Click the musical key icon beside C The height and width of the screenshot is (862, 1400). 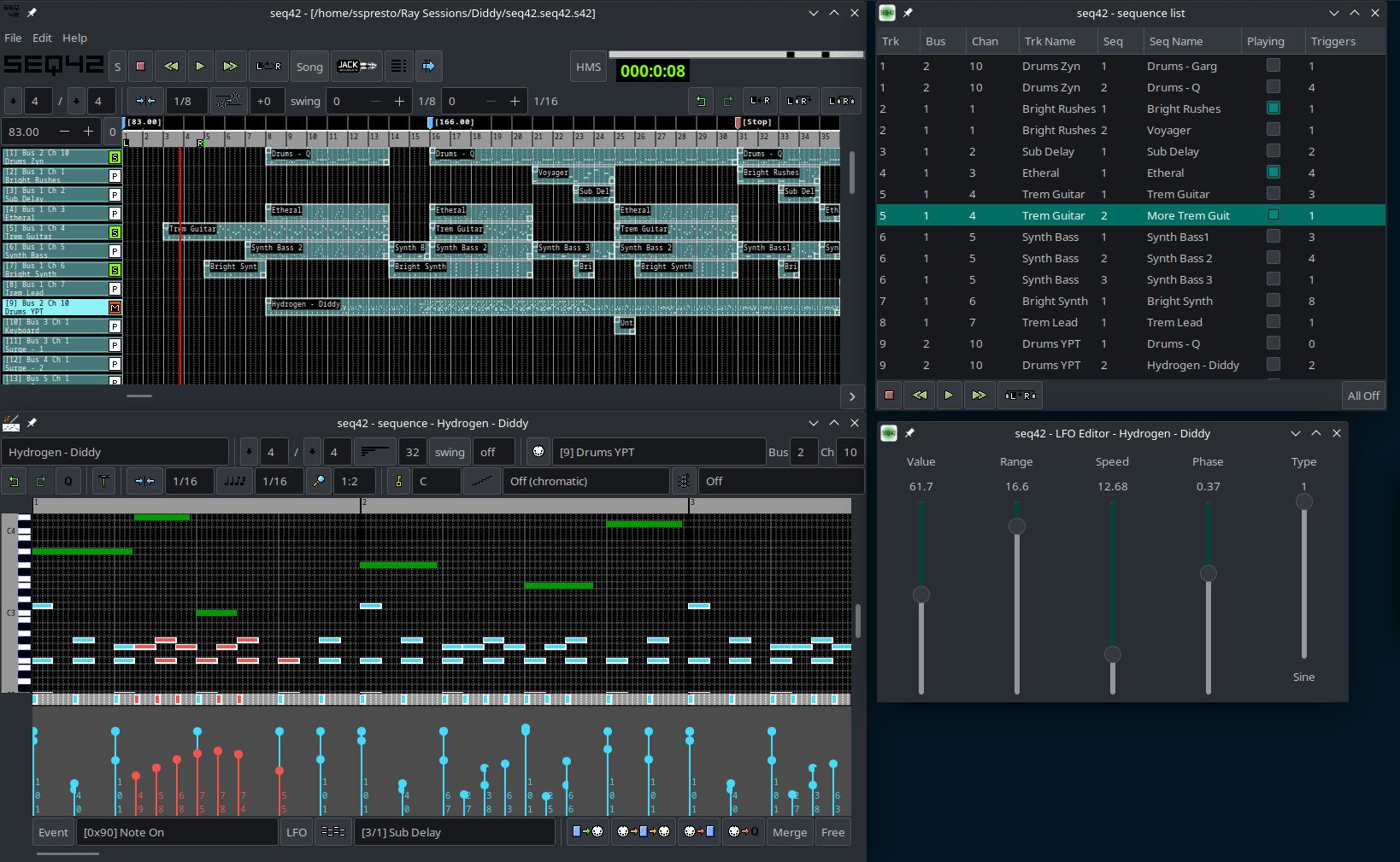point(398,481)
